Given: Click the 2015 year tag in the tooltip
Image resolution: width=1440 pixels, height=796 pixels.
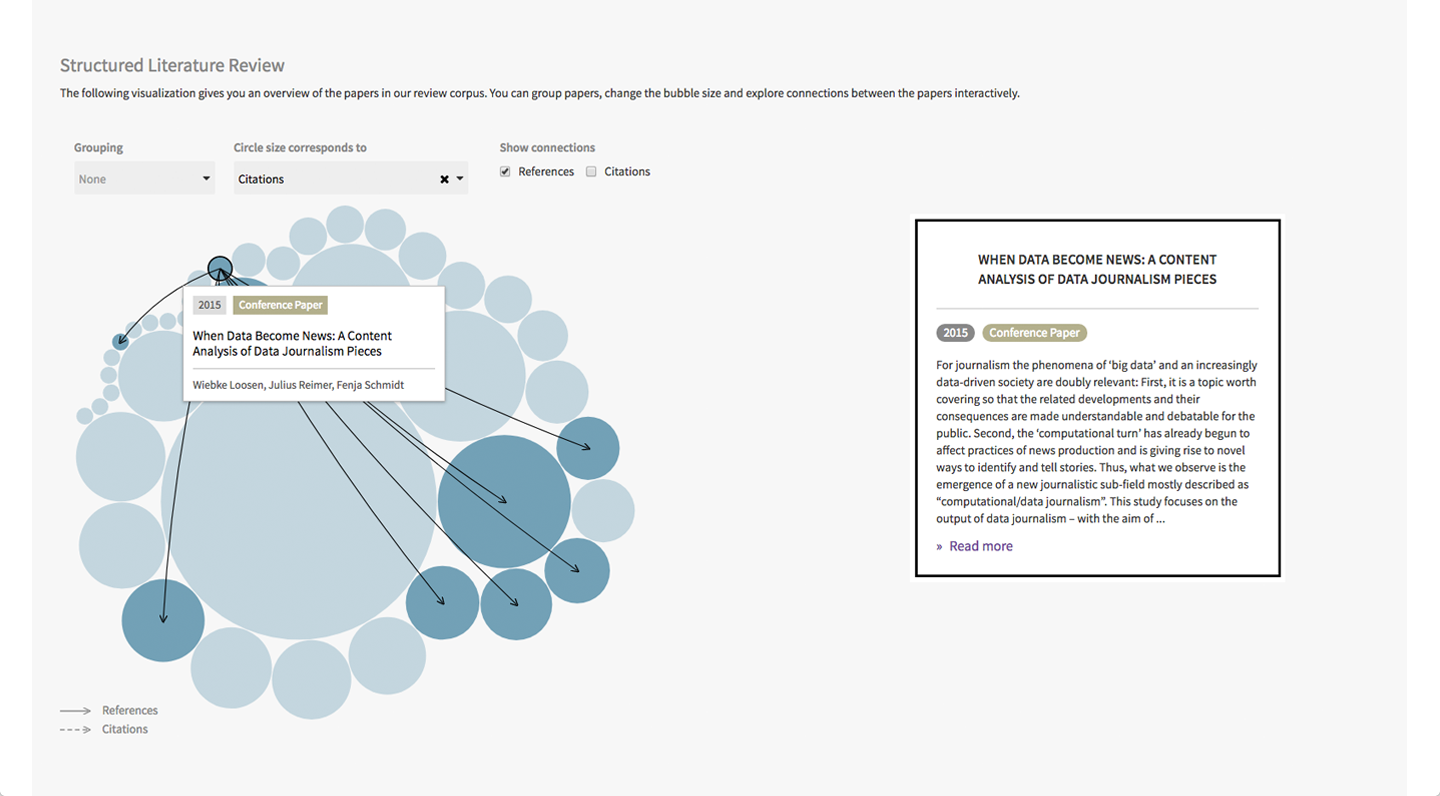Looking at the screenshot, I should coord(209,305).
